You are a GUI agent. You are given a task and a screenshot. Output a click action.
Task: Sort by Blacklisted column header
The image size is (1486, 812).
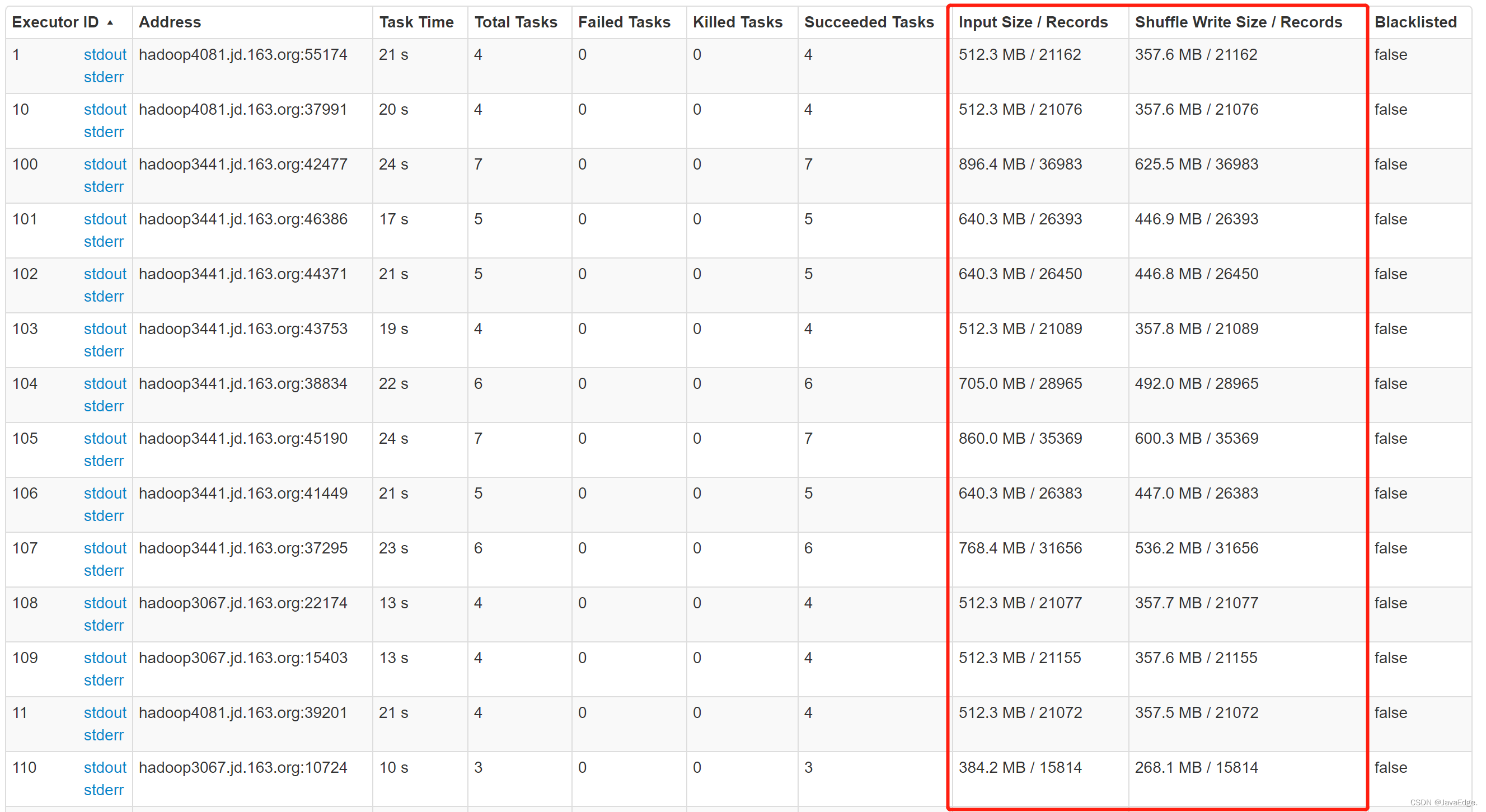[1415, 22]
